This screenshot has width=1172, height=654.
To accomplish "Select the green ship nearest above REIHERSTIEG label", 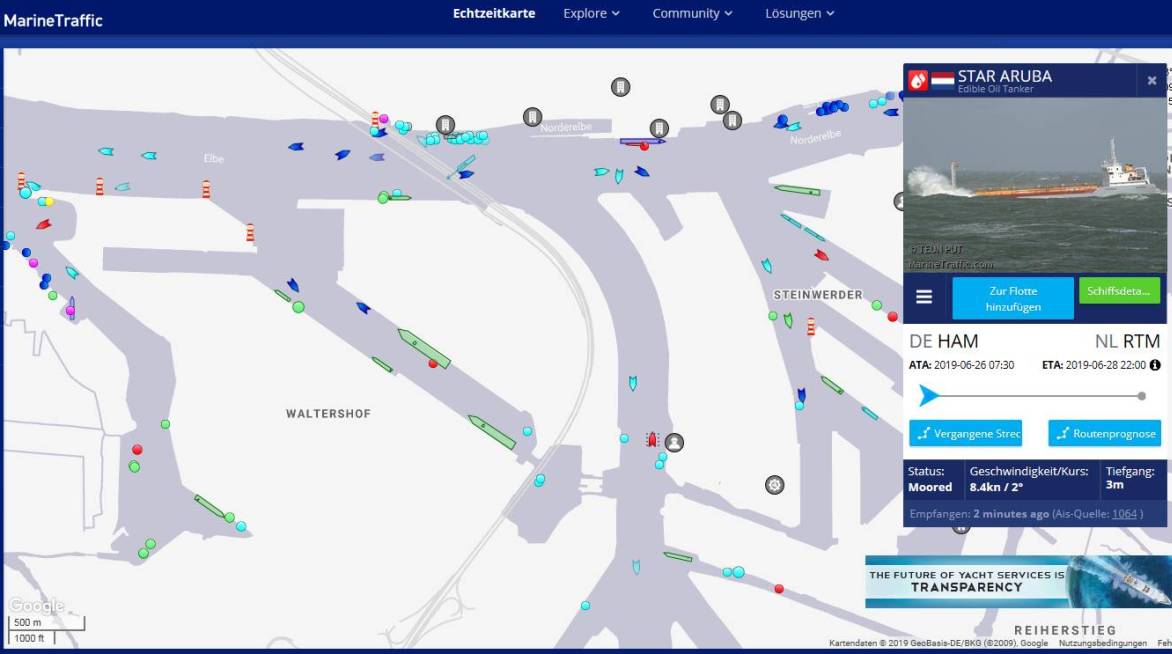I will (678, 556).
